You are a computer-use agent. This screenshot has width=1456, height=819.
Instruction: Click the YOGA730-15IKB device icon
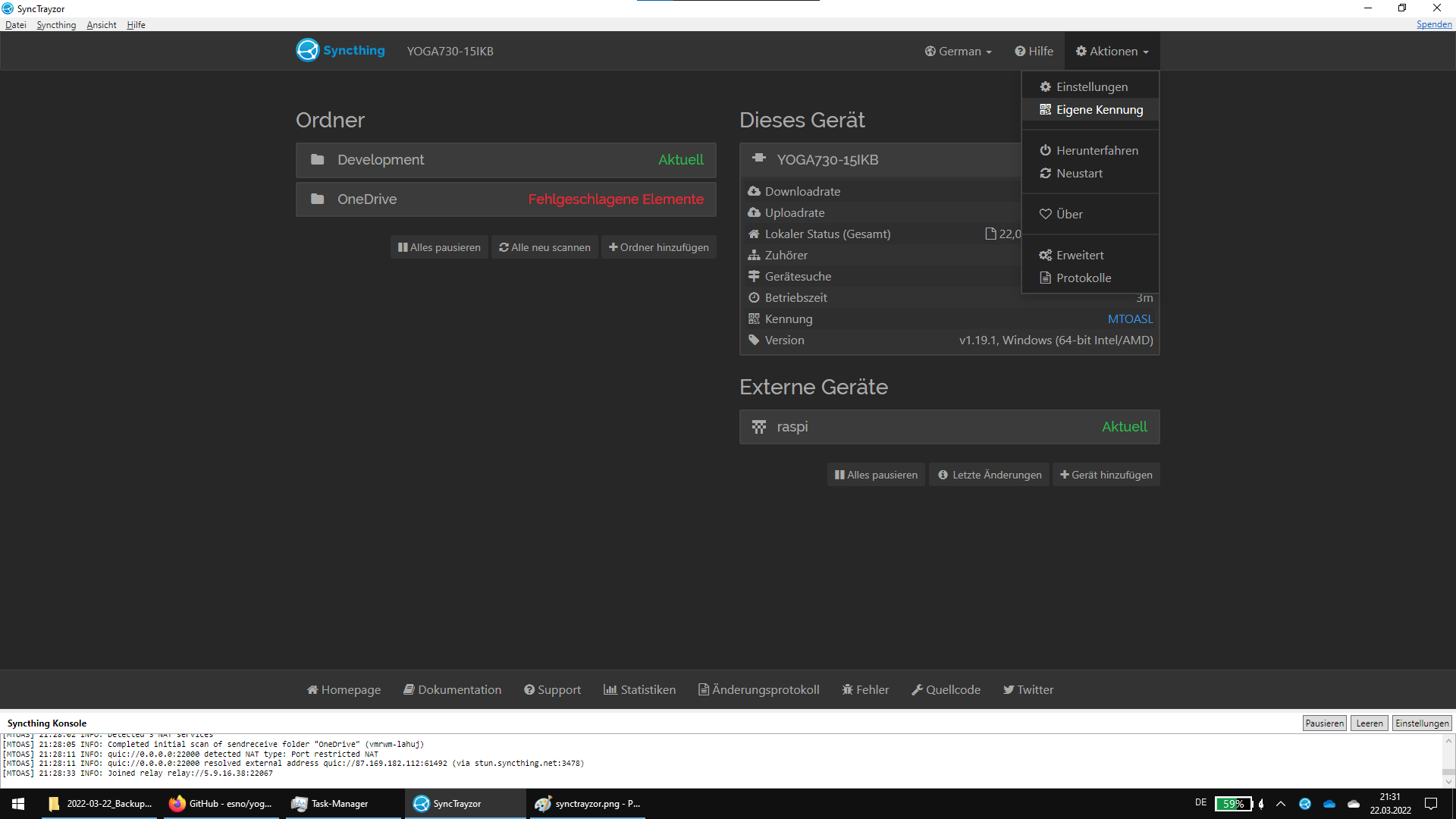pyautogui.click(x=758, y=158)
